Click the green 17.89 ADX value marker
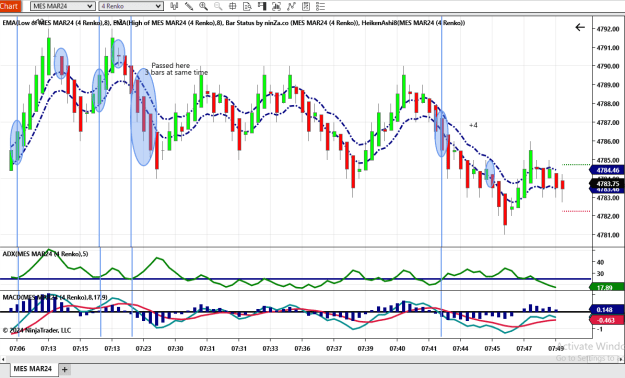Viewport: 625px width, 378px height. pos(607,287)
